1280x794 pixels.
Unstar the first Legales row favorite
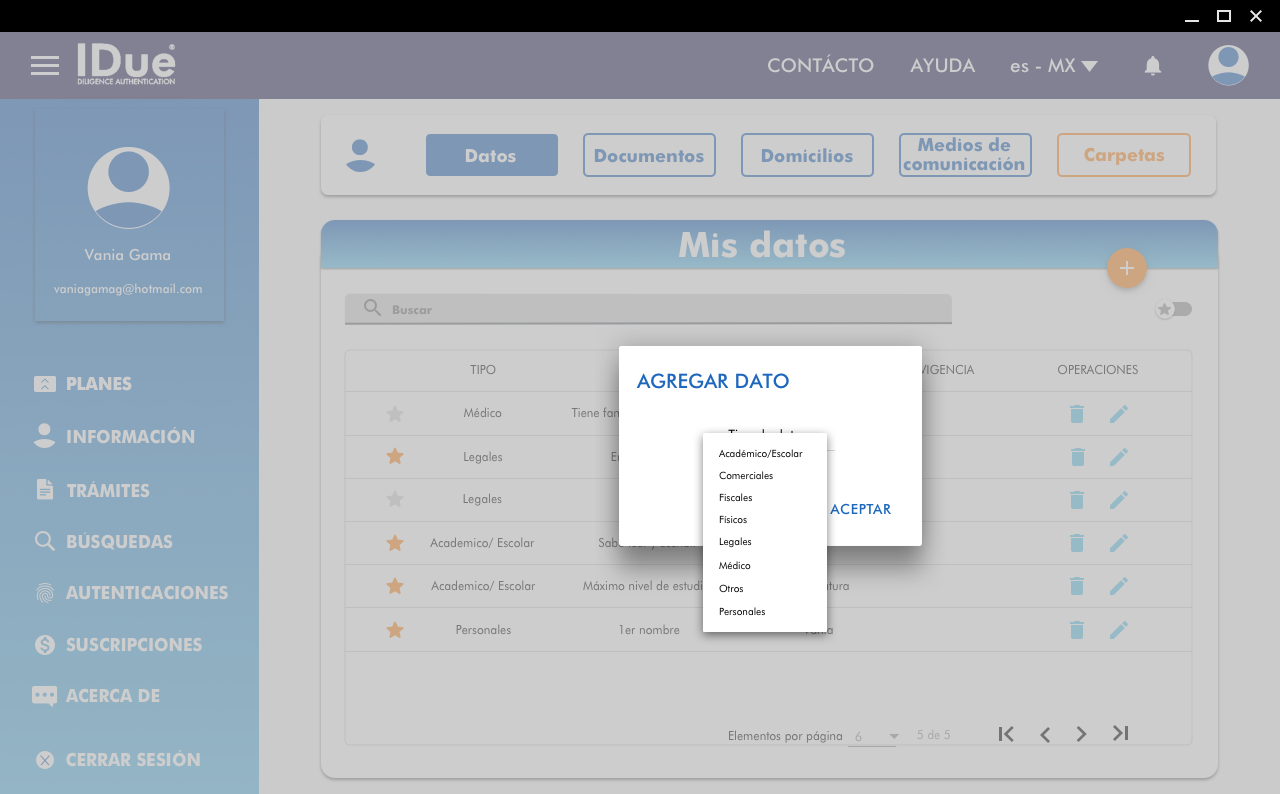point(395,457)
